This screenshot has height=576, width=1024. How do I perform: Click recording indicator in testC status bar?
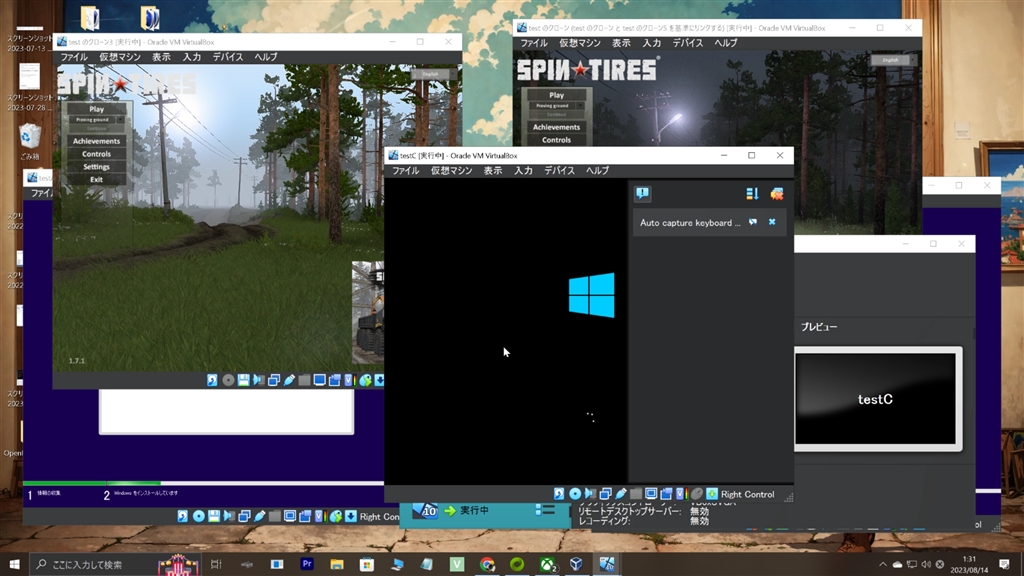pos(666,494)
